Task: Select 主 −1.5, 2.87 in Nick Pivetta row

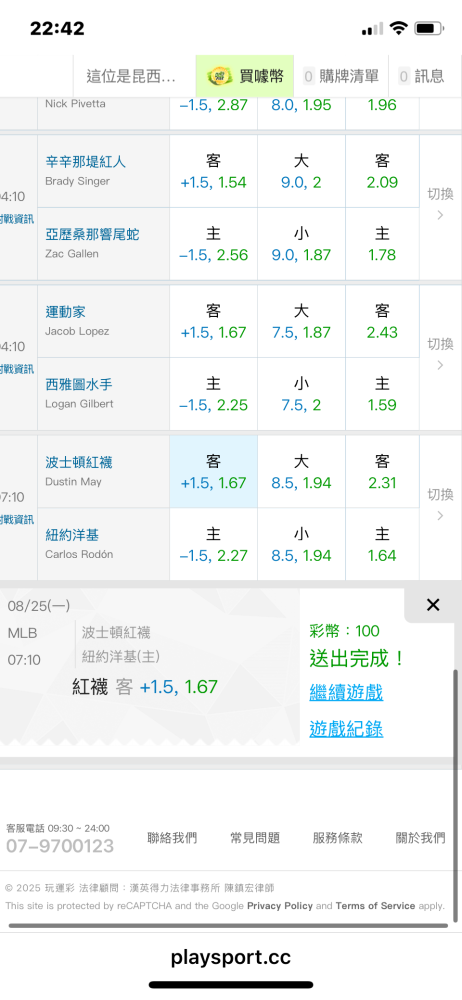Action: (213, 113)
